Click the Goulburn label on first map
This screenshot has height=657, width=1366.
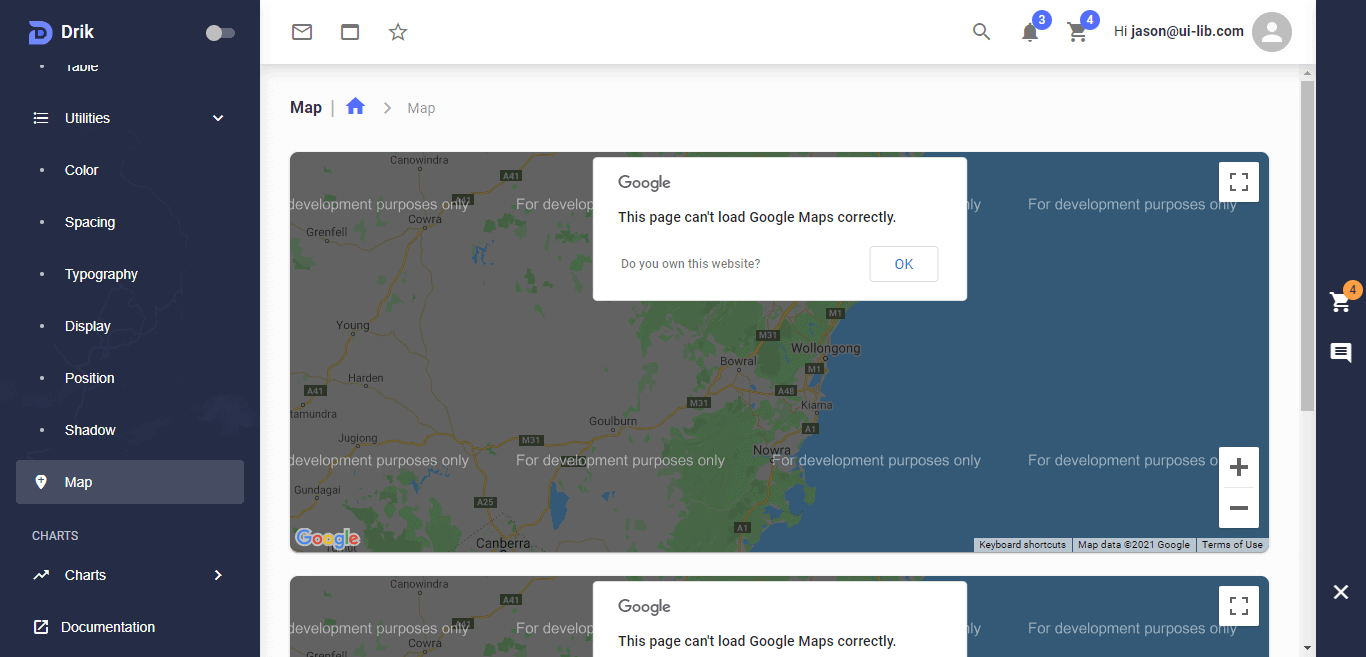click(613, 421)
